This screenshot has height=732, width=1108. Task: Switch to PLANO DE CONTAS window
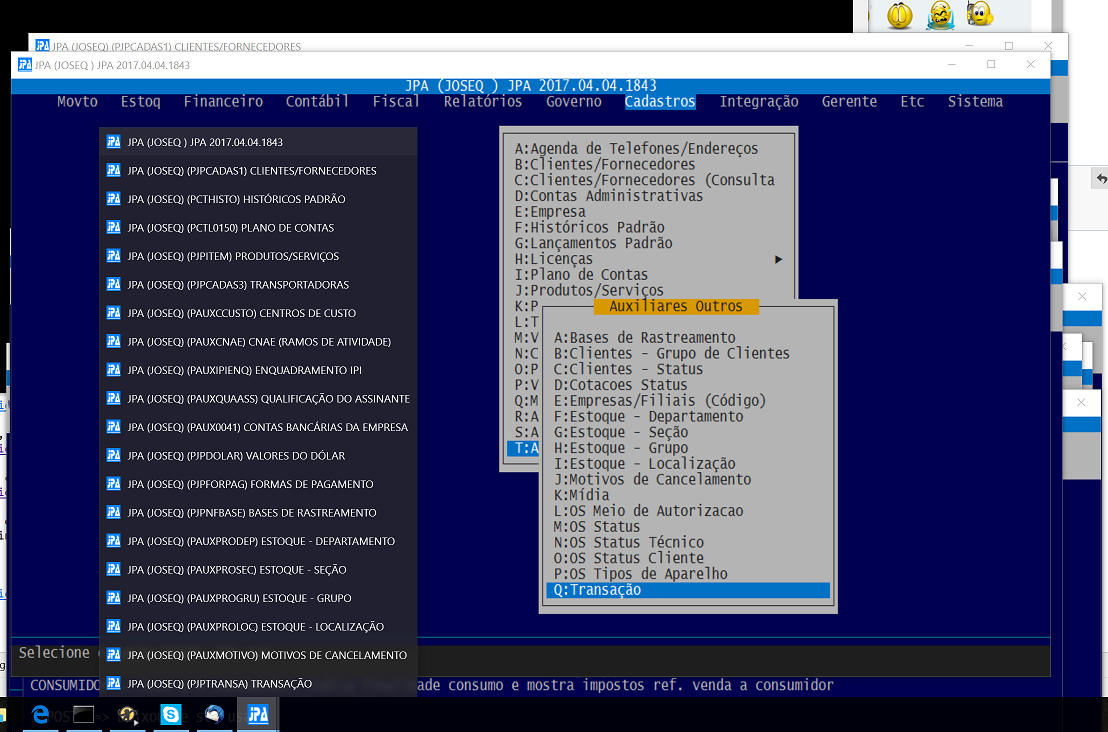click(x=258, y=228)
